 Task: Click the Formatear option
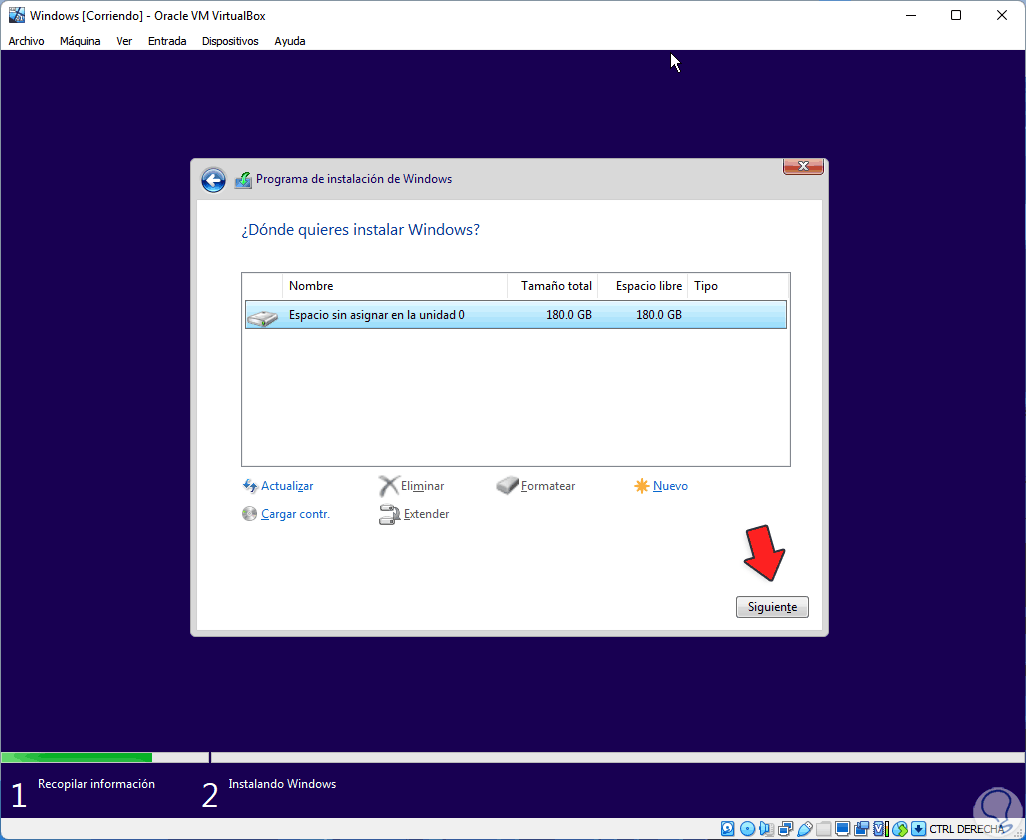pyautogui.click(x=548, y=486)
